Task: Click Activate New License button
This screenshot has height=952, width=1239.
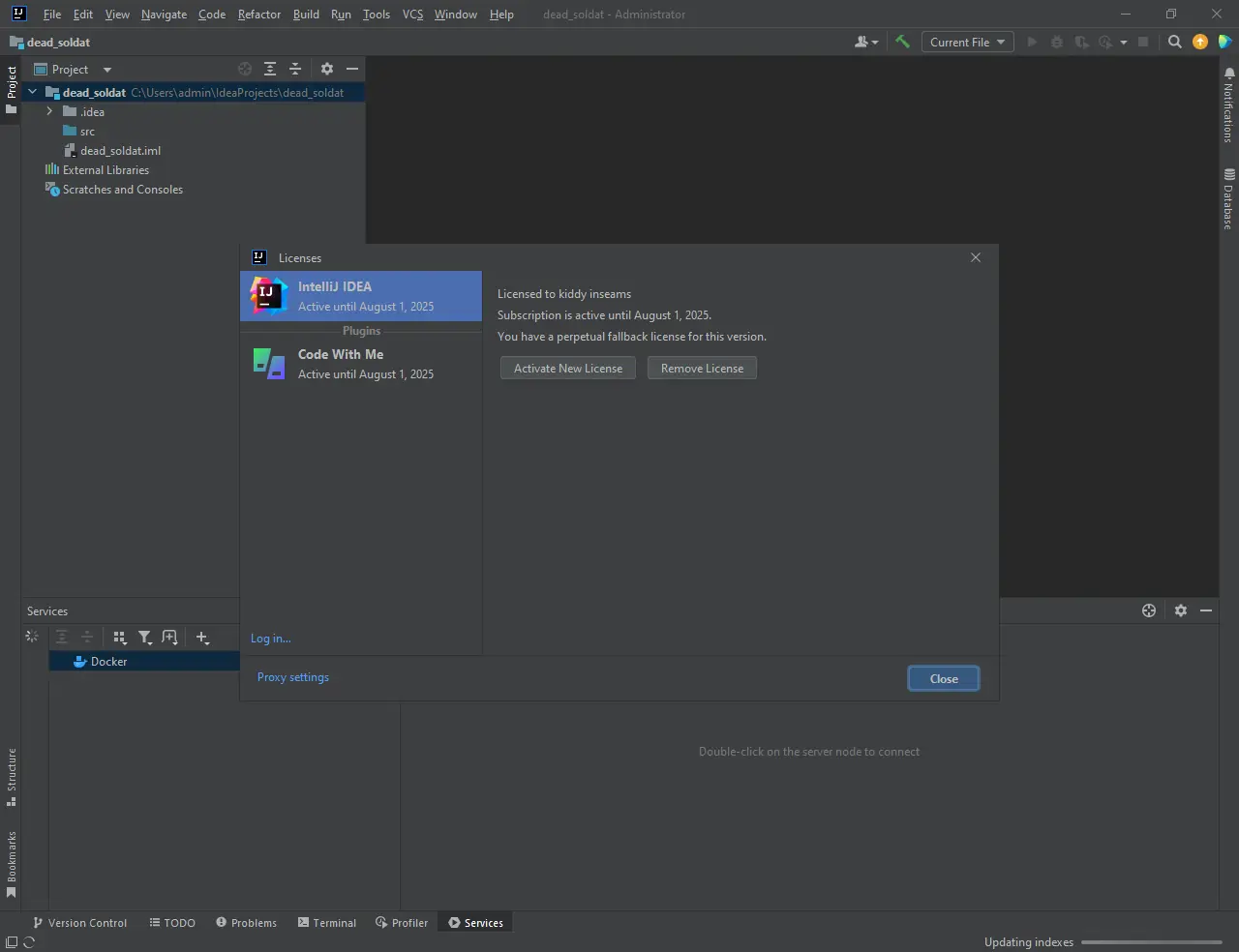Action: (568, 369)
